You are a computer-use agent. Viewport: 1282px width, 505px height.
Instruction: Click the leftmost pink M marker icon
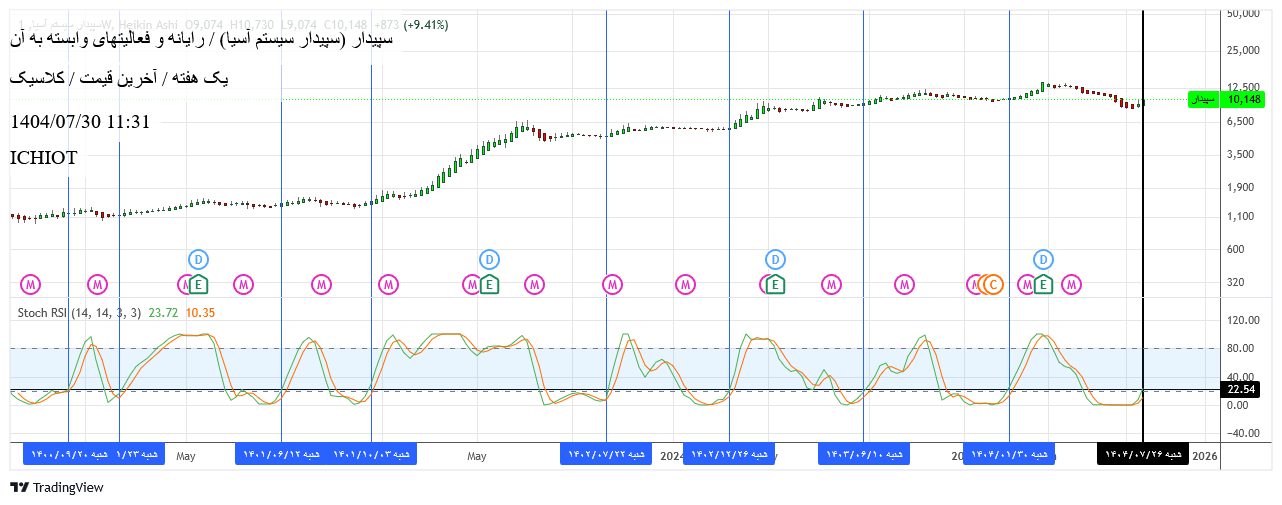tap(32, 285)
